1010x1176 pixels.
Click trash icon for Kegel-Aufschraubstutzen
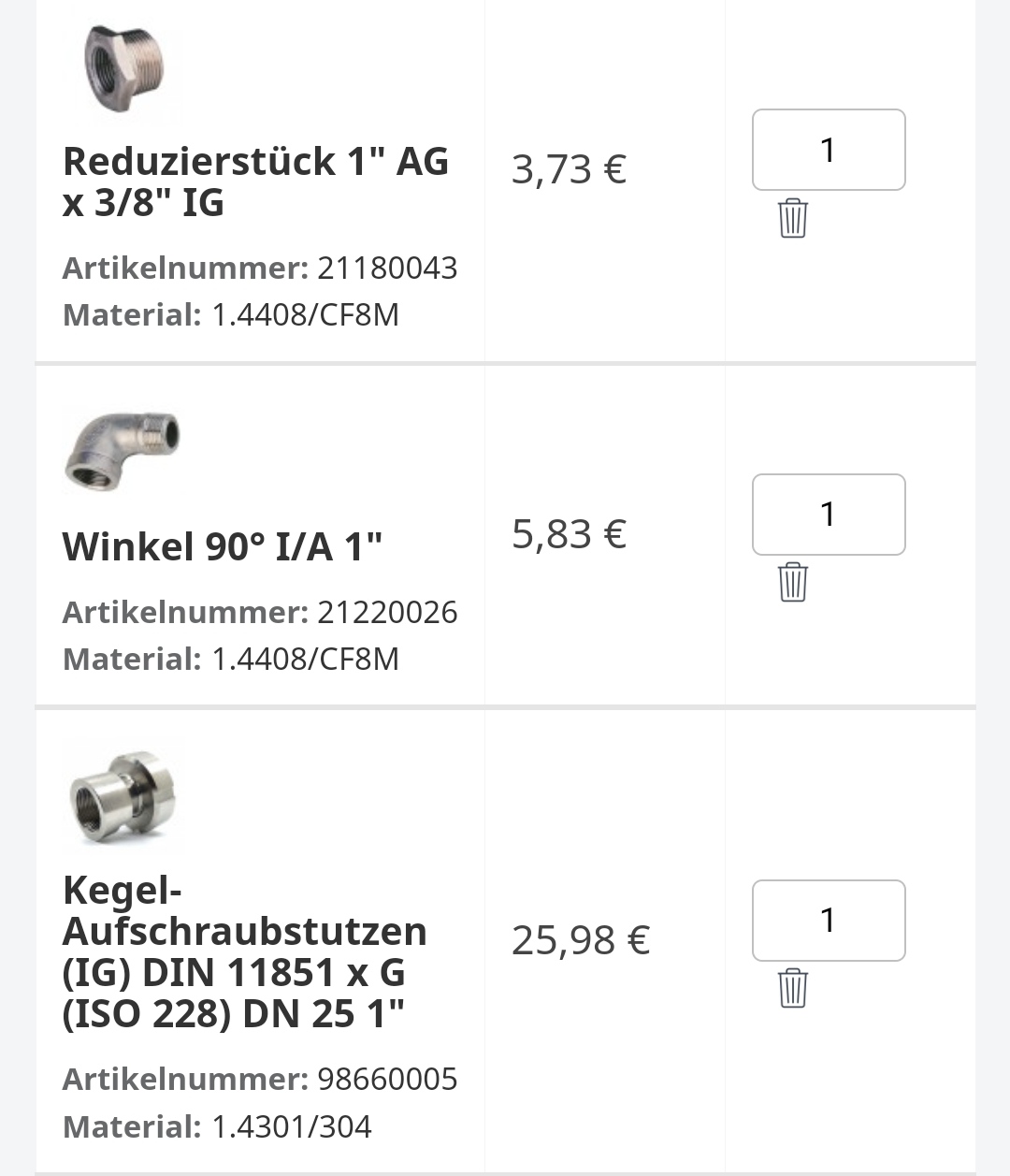click(792, 988)
